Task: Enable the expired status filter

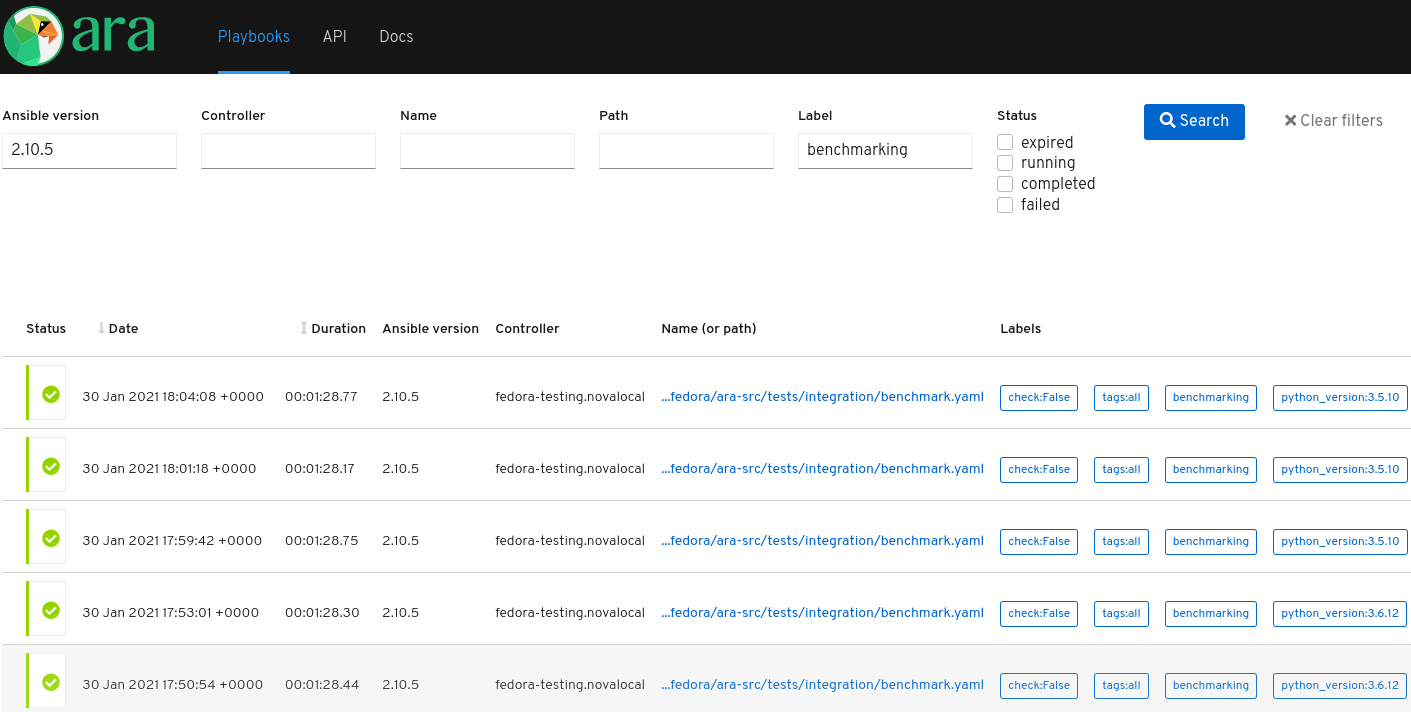Action: coord(1004,141)
